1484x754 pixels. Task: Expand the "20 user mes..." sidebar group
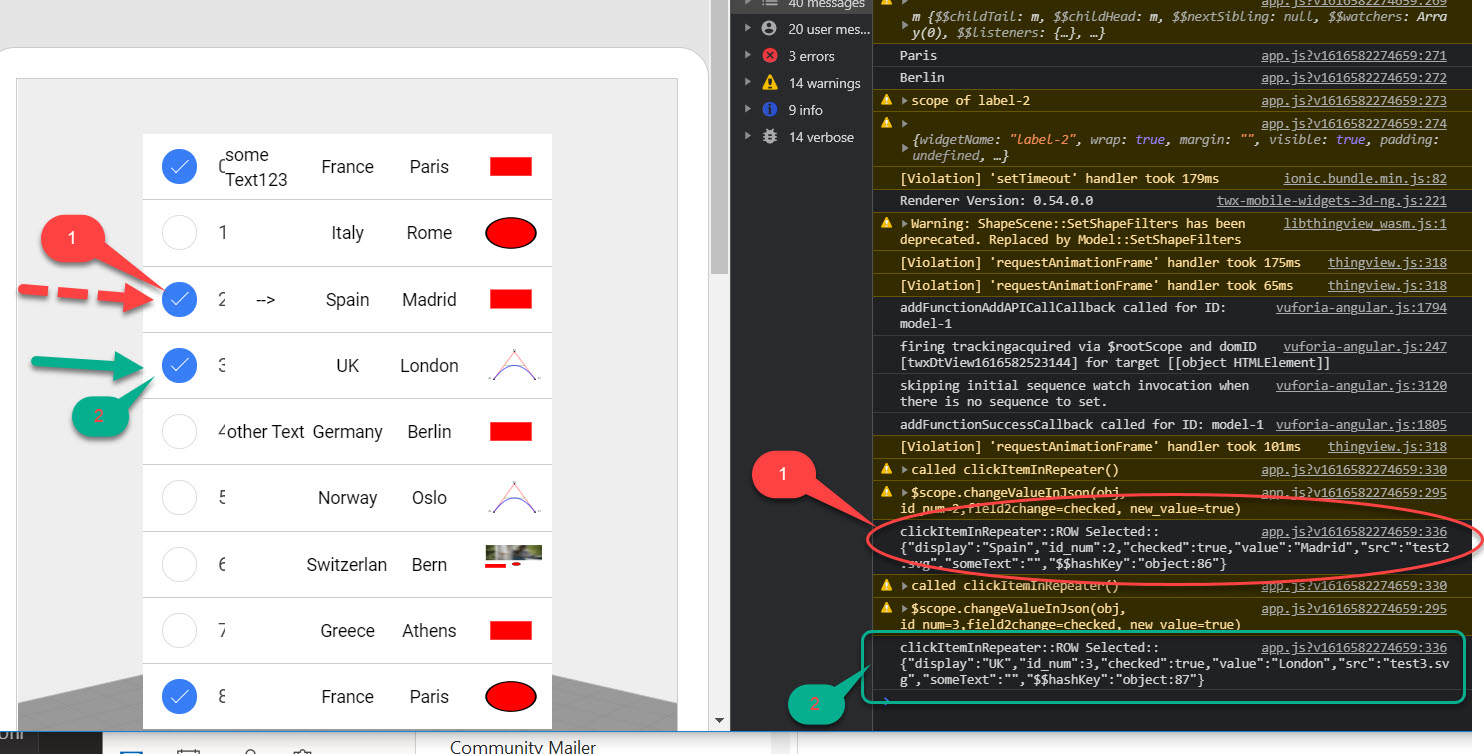click(748, 28)
